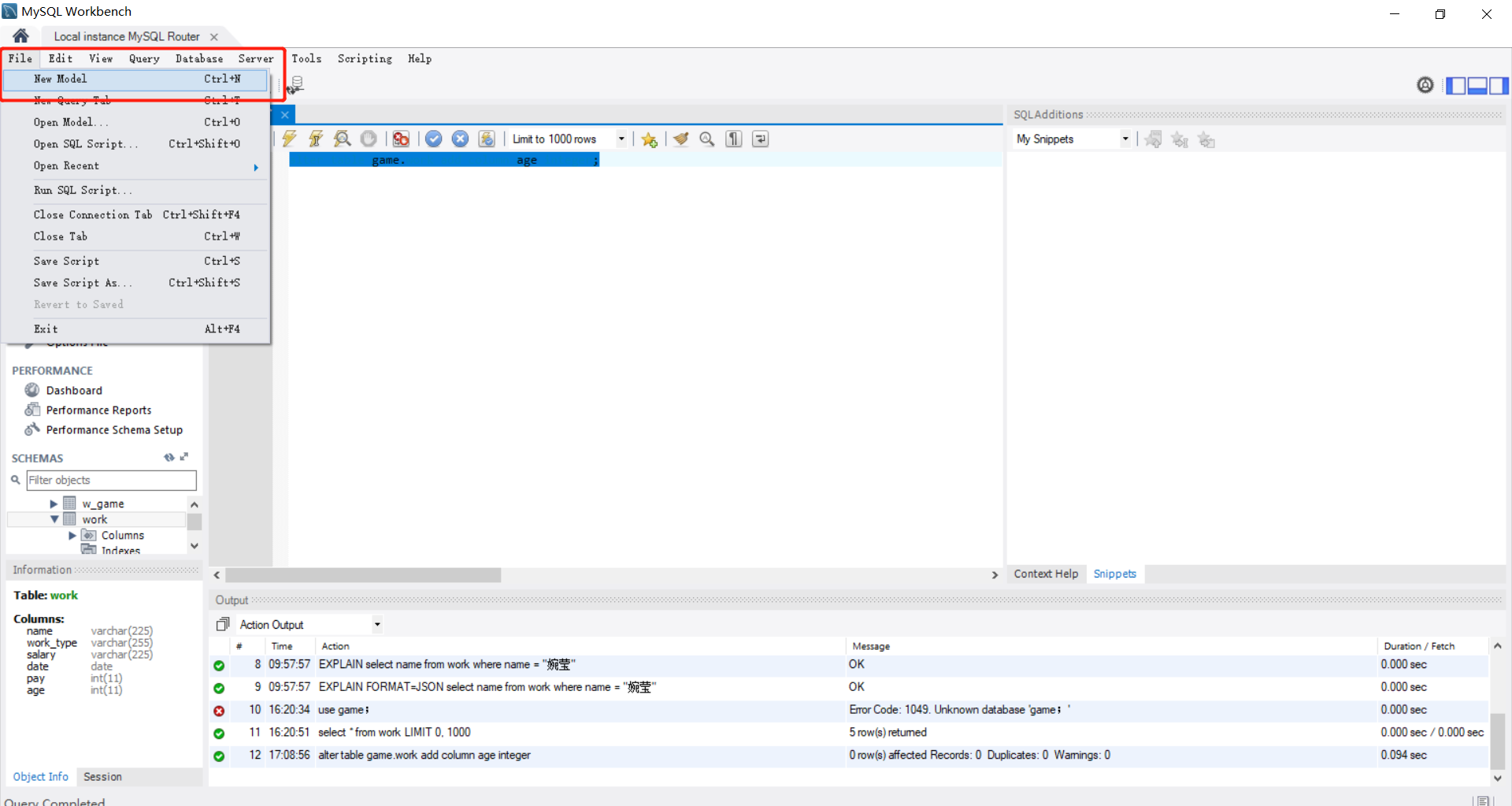
Task: Click the error status icon on row 10
Action: (219, 711)
